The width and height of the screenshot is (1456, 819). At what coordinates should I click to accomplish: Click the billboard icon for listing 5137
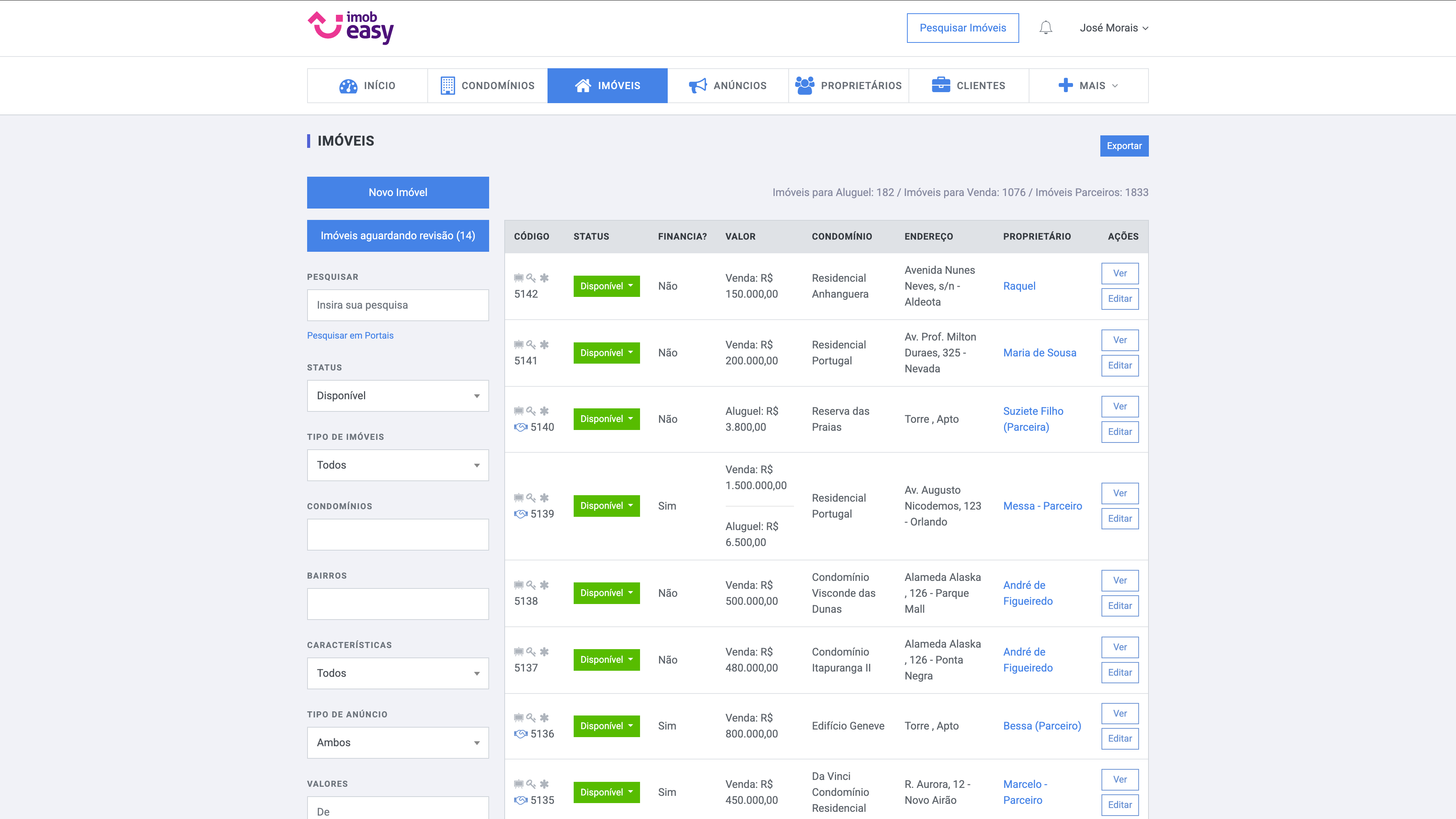pyautogui.click(x=518, y=652)
